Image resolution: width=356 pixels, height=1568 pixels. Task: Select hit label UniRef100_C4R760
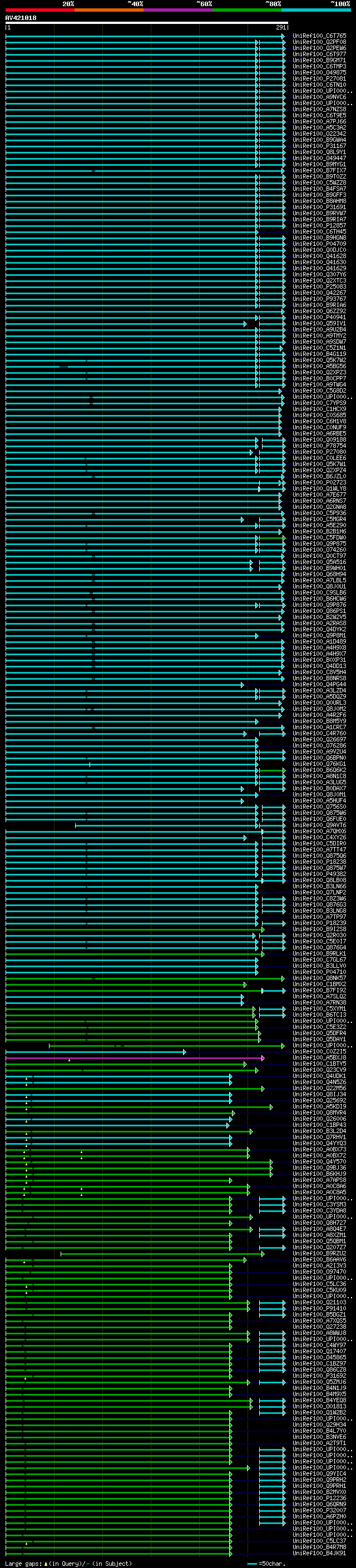click(319, 734)
